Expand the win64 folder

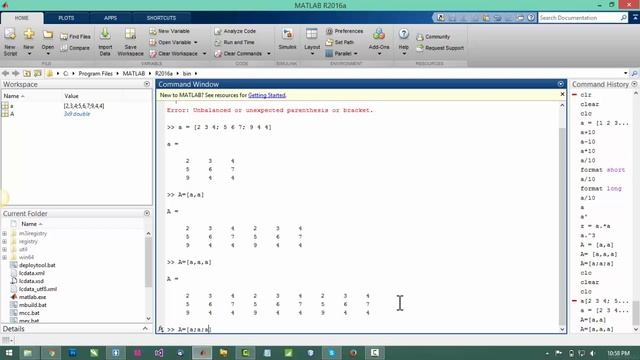4,257
